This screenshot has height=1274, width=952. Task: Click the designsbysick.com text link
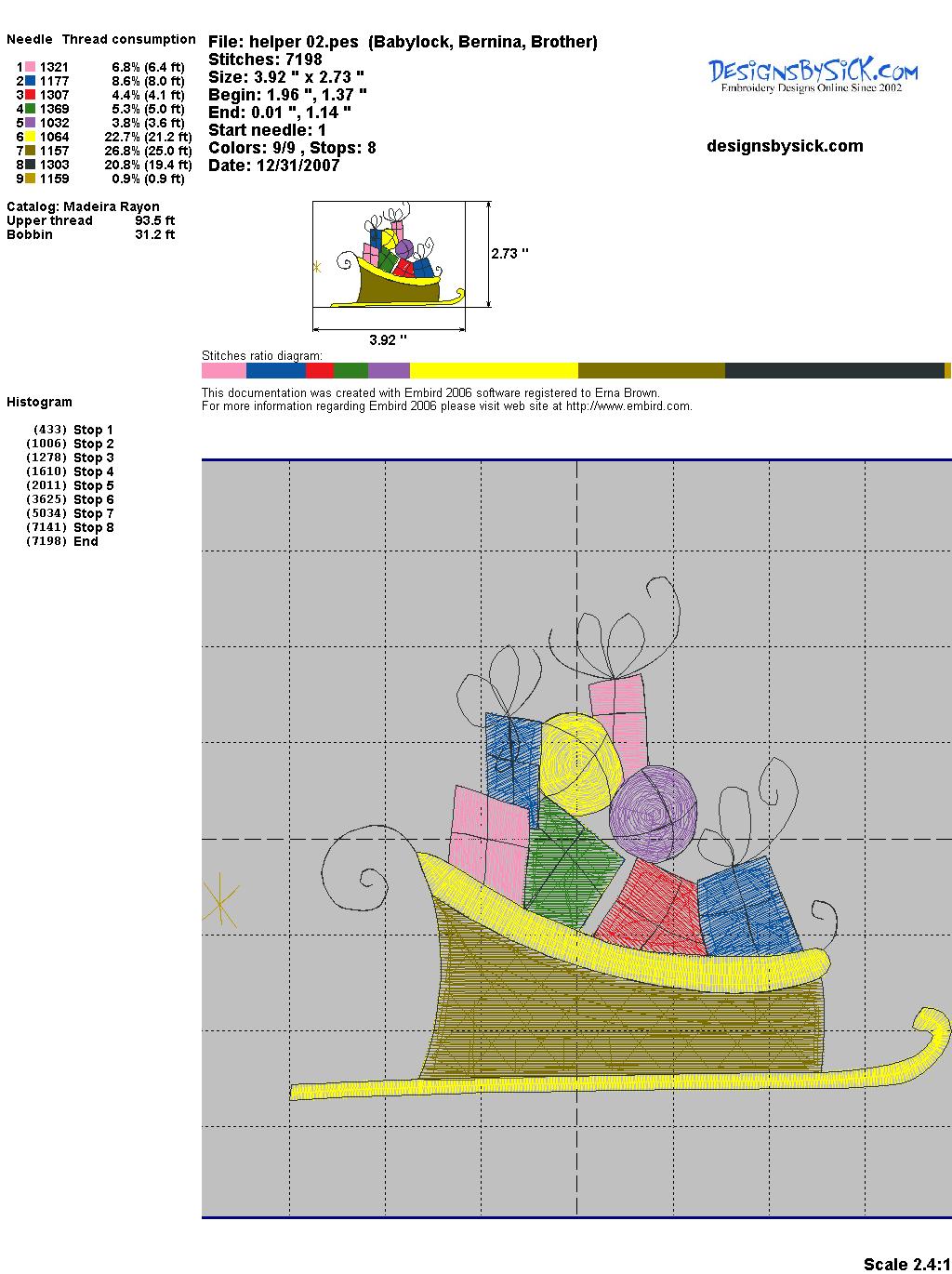pos(785,146)
